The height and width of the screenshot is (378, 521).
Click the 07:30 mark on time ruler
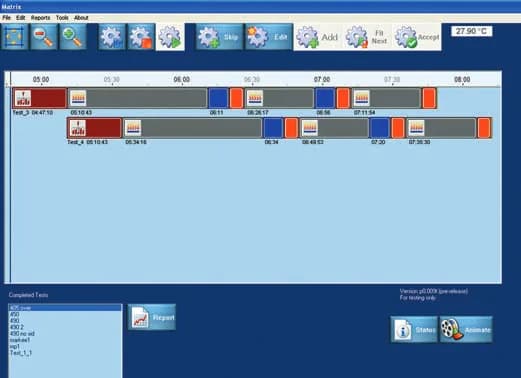click(x=392, y=79)
